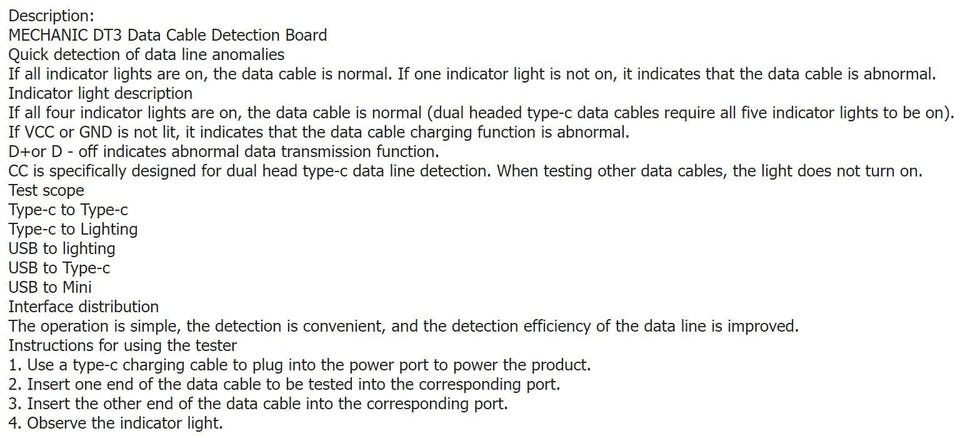The image size is (960, 438).
Task: Click the "Interface distribution" heading
Action: click(83, 306)
